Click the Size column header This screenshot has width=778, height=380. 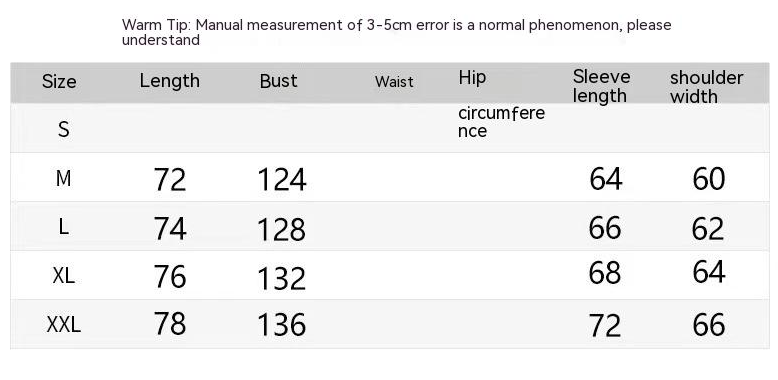tap(59, 81)
